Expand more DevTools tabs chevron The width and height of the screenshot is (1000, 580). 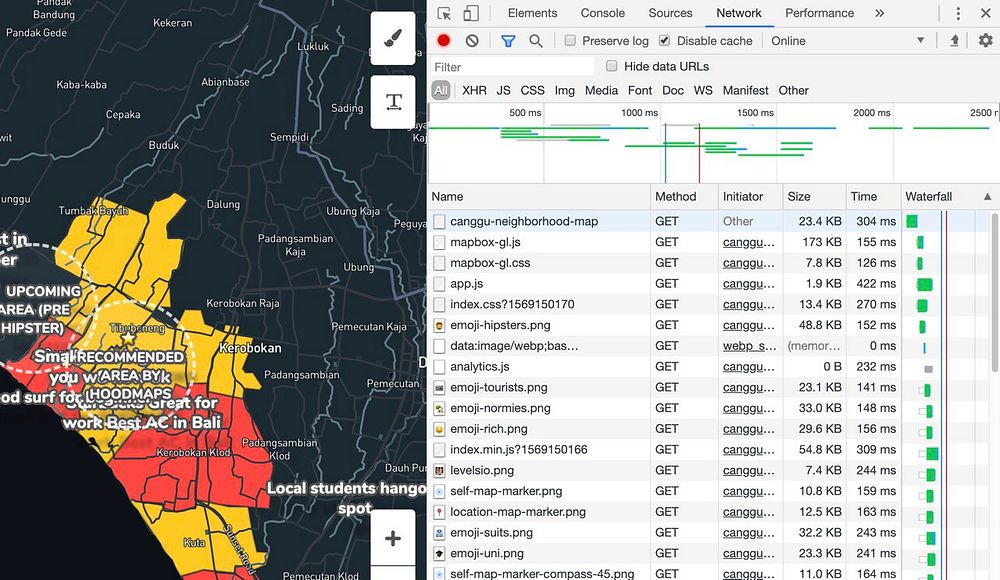pyautogui.click(x=879, y=13)
